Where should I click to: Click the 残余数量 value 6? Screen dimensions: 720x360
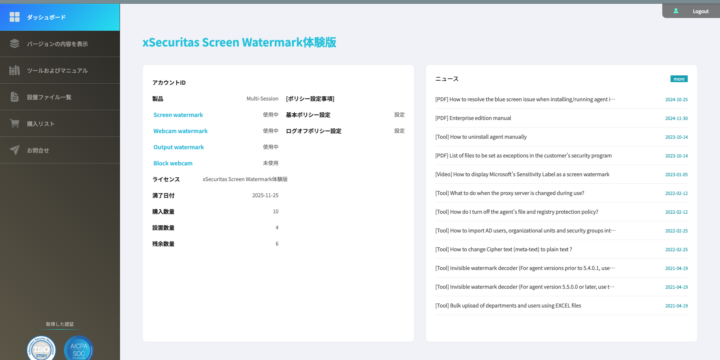click(277, 244)
